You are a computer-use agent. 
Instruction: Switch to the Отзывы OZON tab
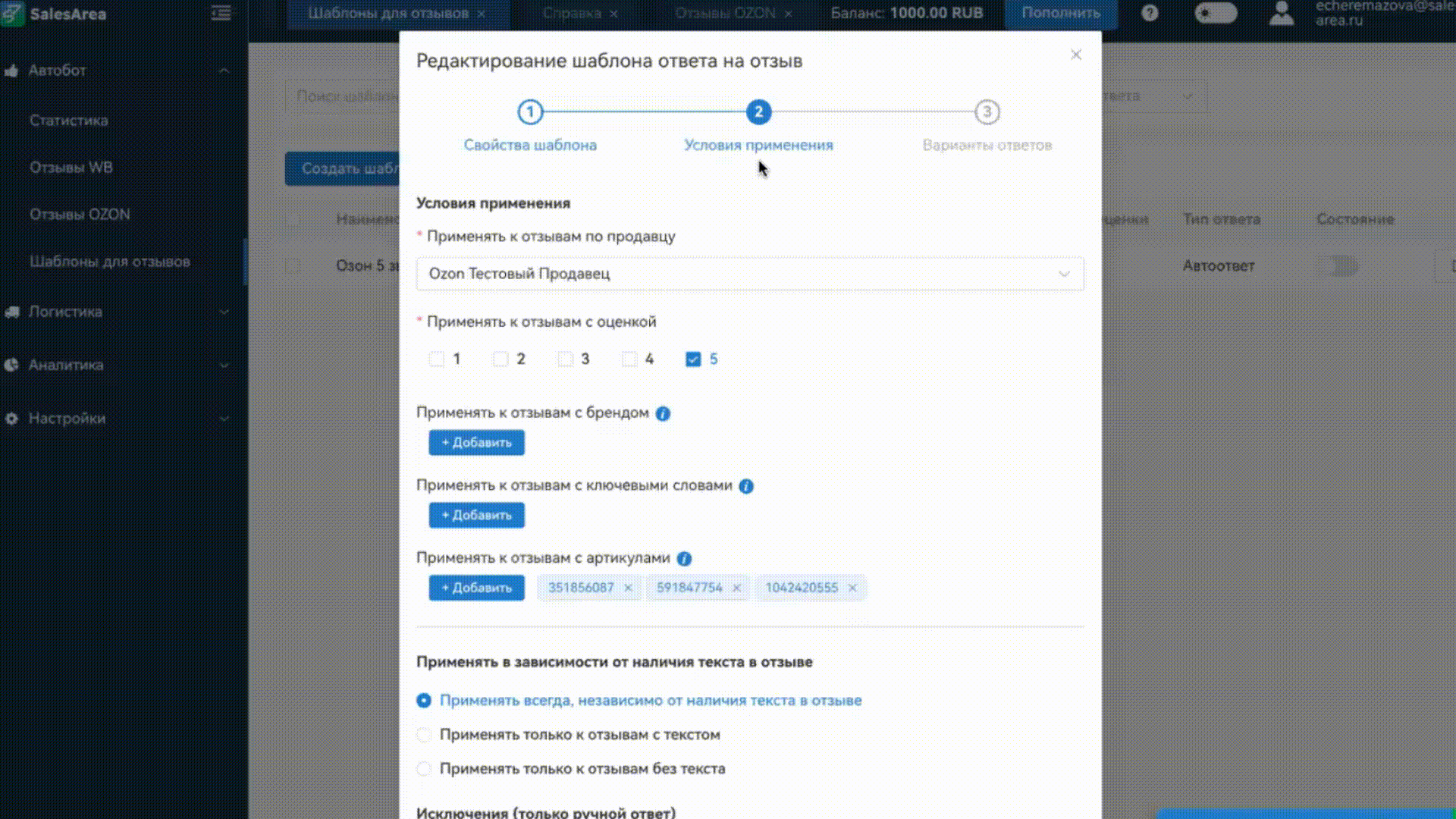[x=725, y=14]
